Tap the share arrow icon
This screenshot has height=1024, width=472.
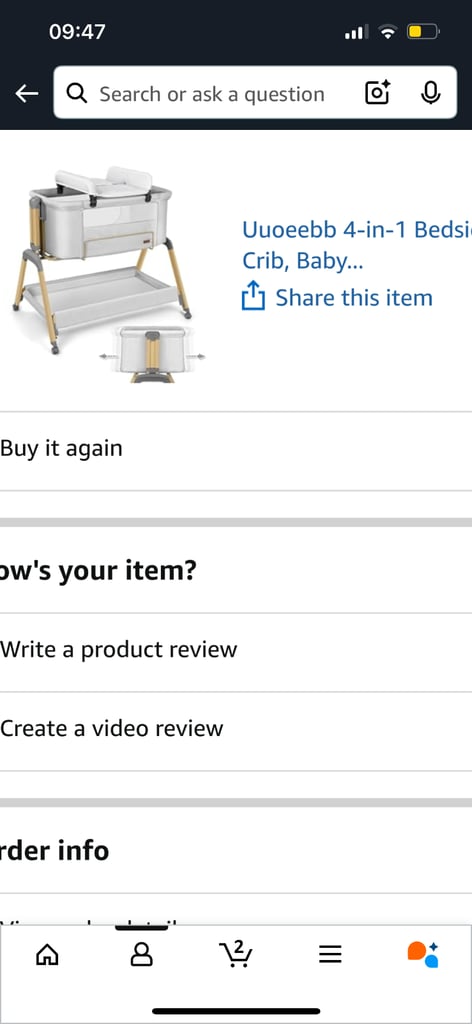pos(253,296)
